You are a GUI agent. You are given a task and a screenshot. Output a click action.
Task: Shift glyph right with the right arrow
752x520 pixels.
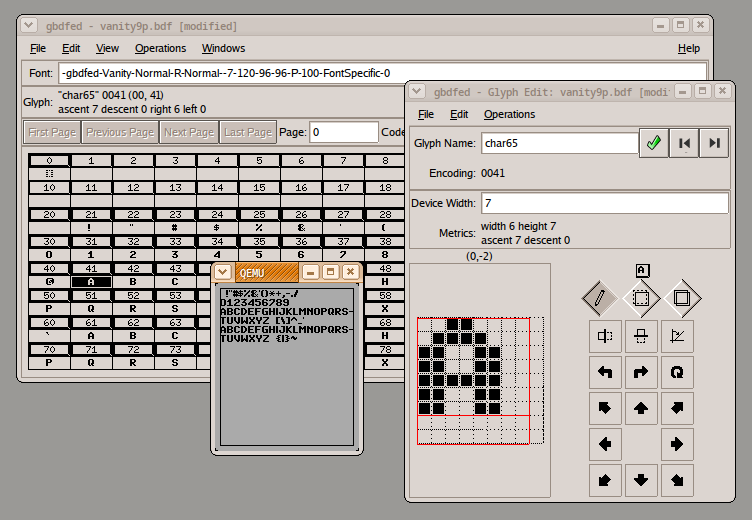coord(677,443)
